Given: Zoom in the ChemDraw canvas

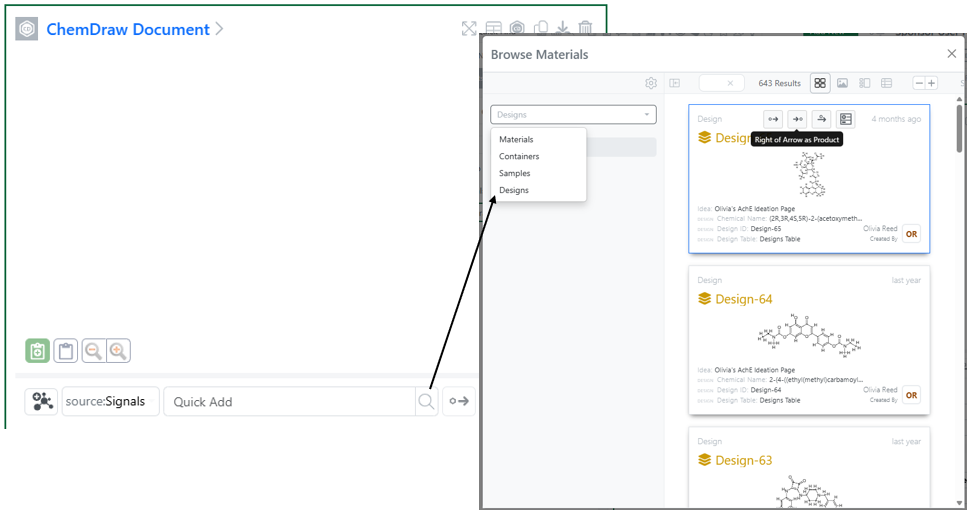Looking at the screenshot, I should pyautogui.click(x=118, y=350).
